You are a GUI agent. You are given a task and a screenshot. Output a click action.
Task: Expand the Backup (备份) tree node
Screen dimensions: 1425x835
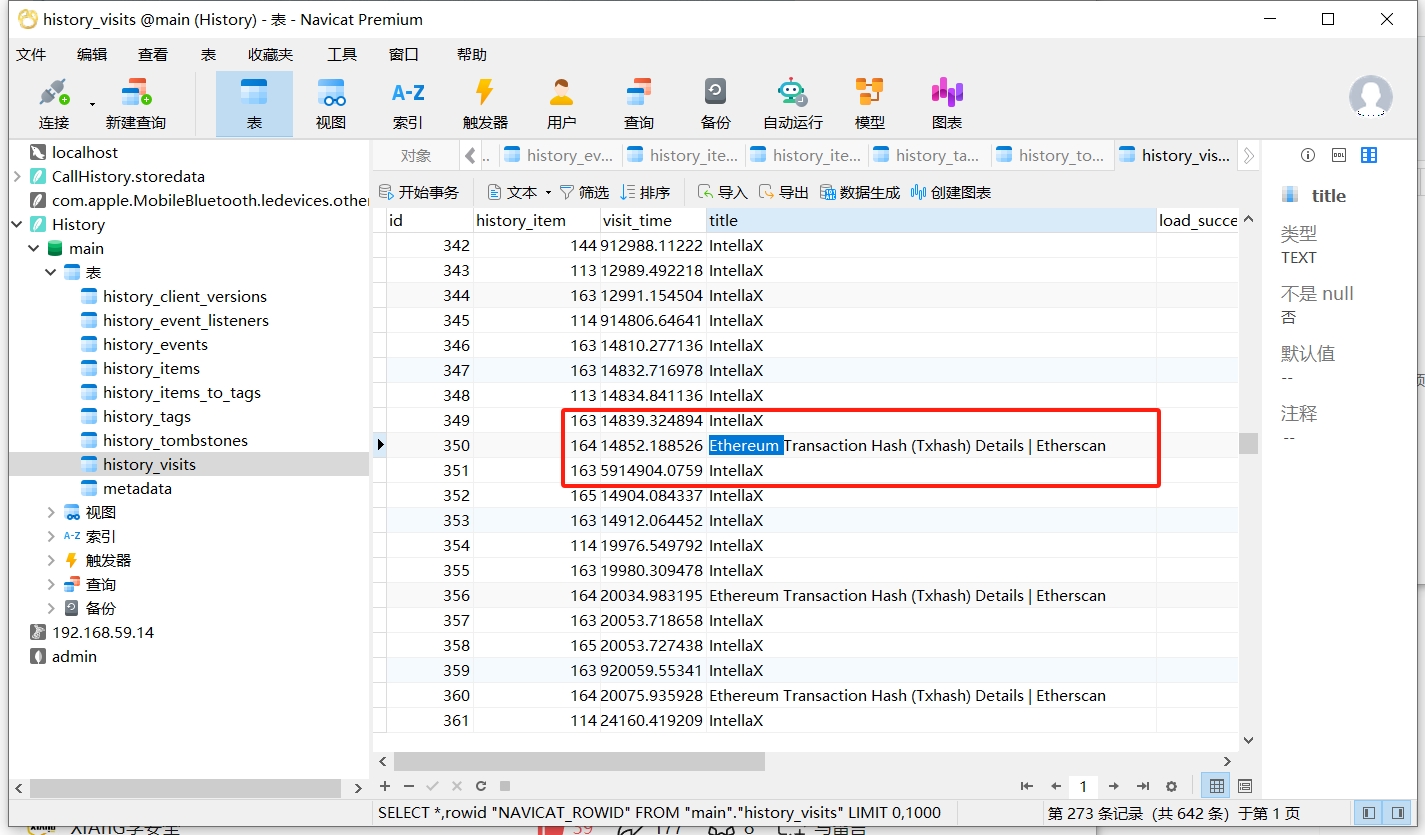[51, 608]
